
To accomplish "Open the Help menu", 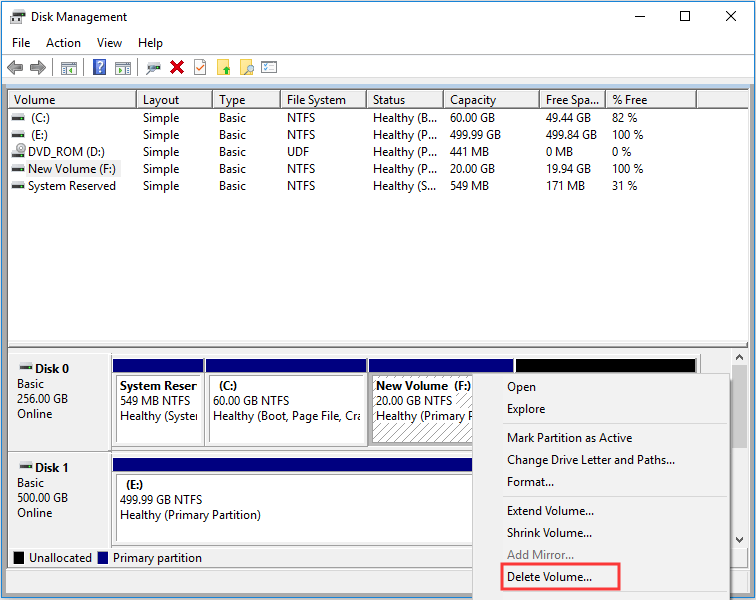I will pos(150,43).
